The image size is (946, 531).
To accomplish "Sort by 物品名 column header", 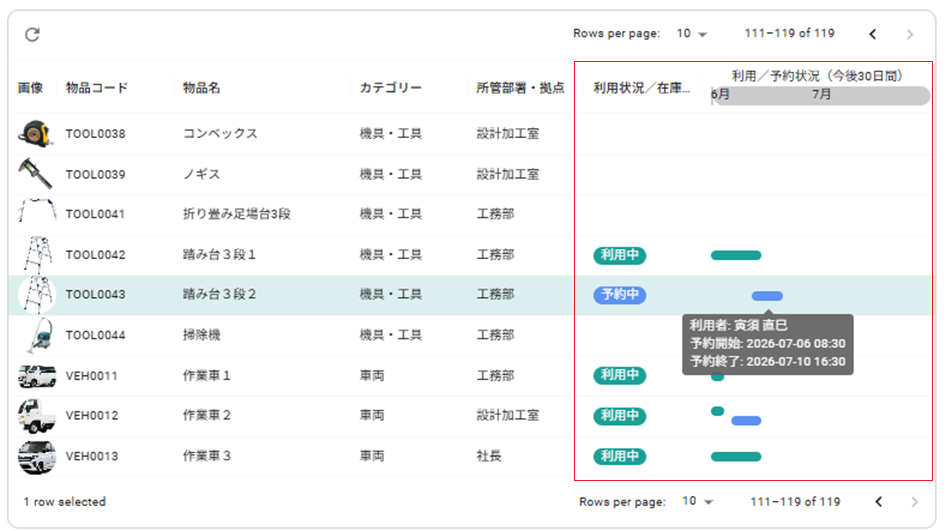I will (202, 88).
